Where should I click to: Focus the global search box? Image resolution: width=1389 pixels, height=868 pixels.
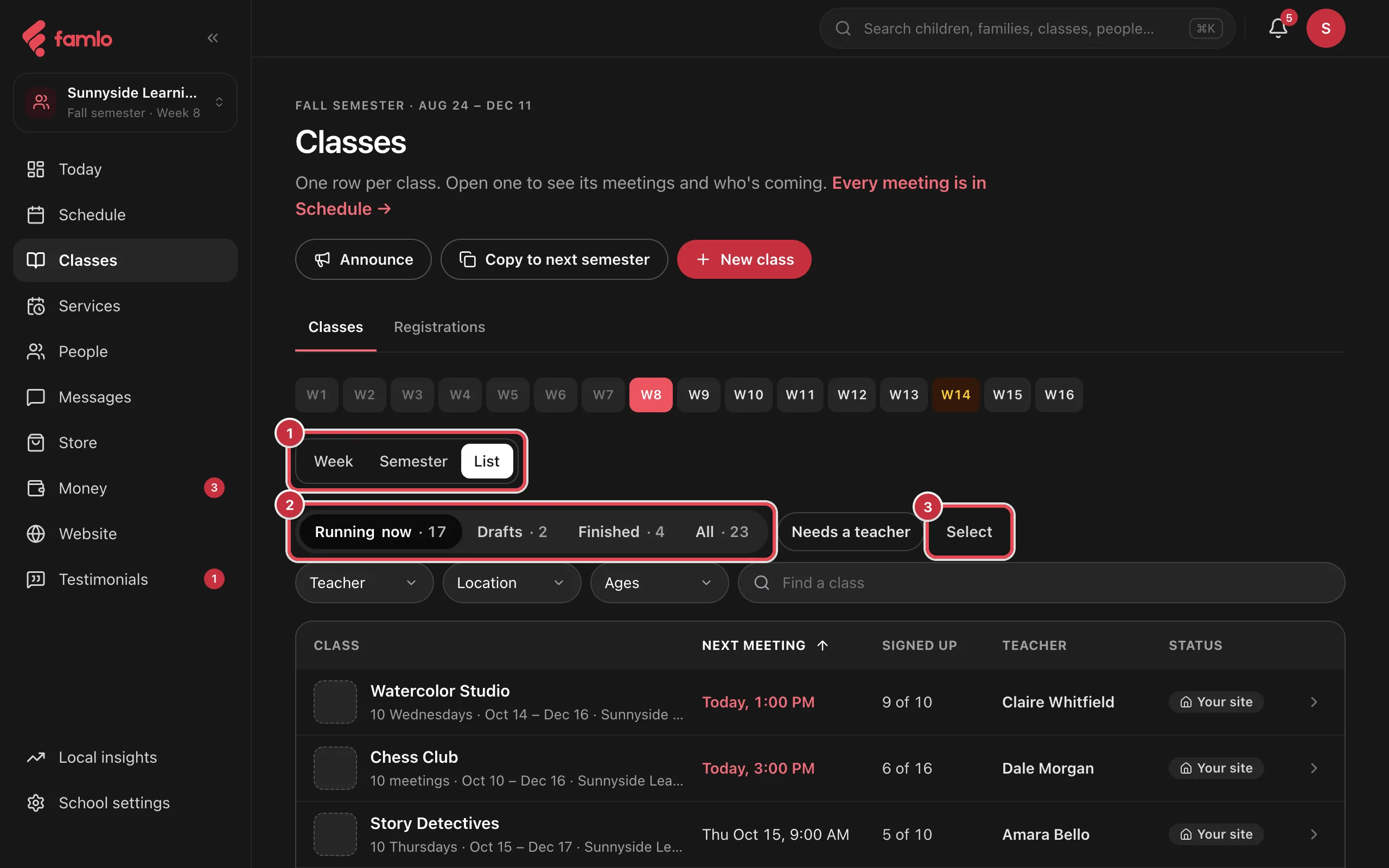point(1027,28)
